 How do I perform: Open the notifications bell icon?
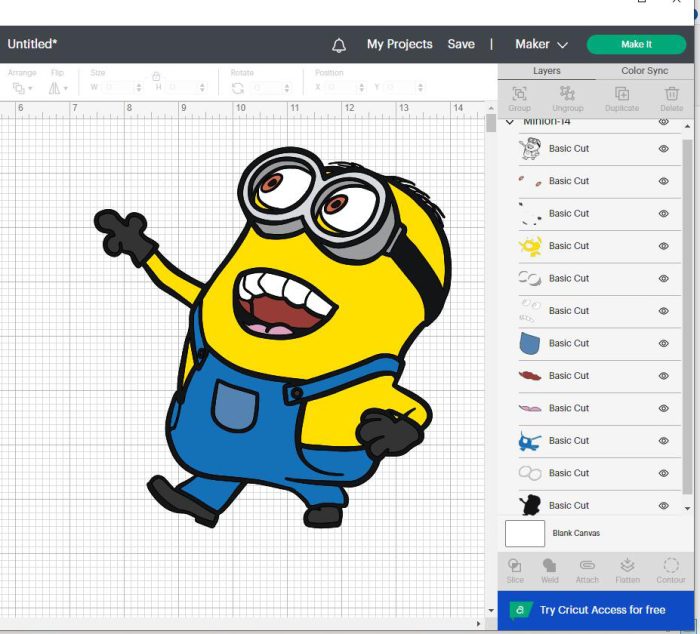tap(339, 45)
